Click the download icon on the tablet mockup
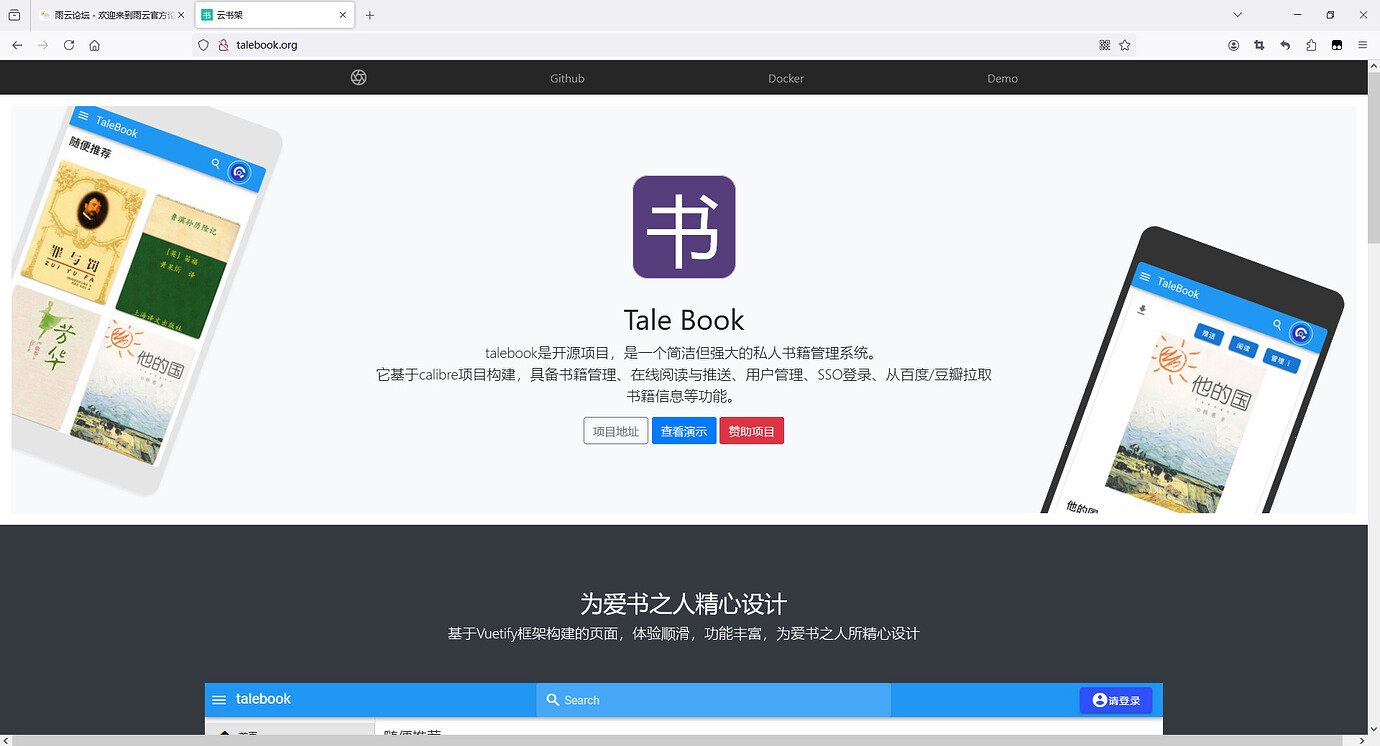Screen dimensions: 1380x746 pos(1143,308)
